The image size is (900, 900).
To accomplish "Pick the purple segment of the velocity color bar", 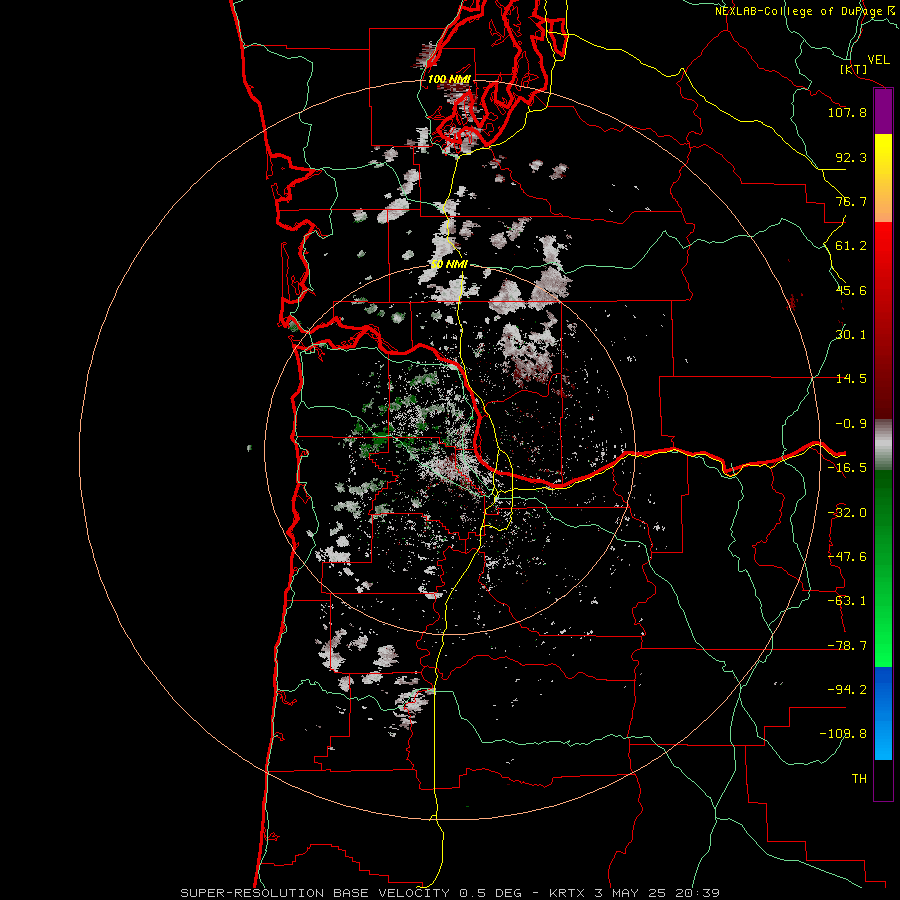I will (883, 112).
